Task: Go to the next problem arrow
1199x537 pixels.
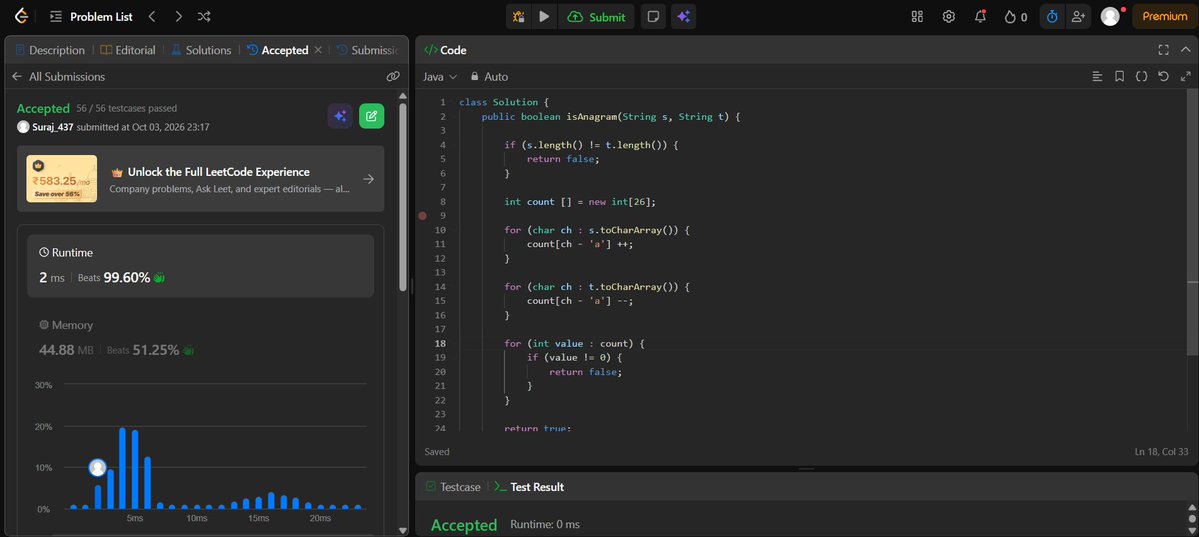Action: 178,16
